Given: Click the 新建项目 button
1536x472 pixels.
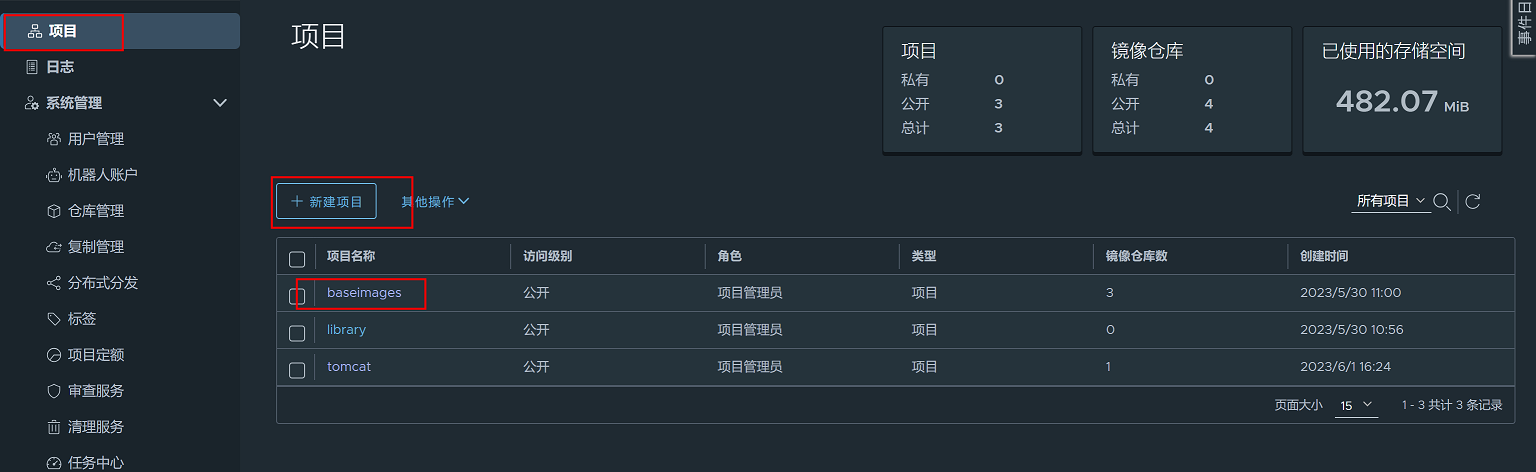Looking at the screenshot, I should [326, 201].
